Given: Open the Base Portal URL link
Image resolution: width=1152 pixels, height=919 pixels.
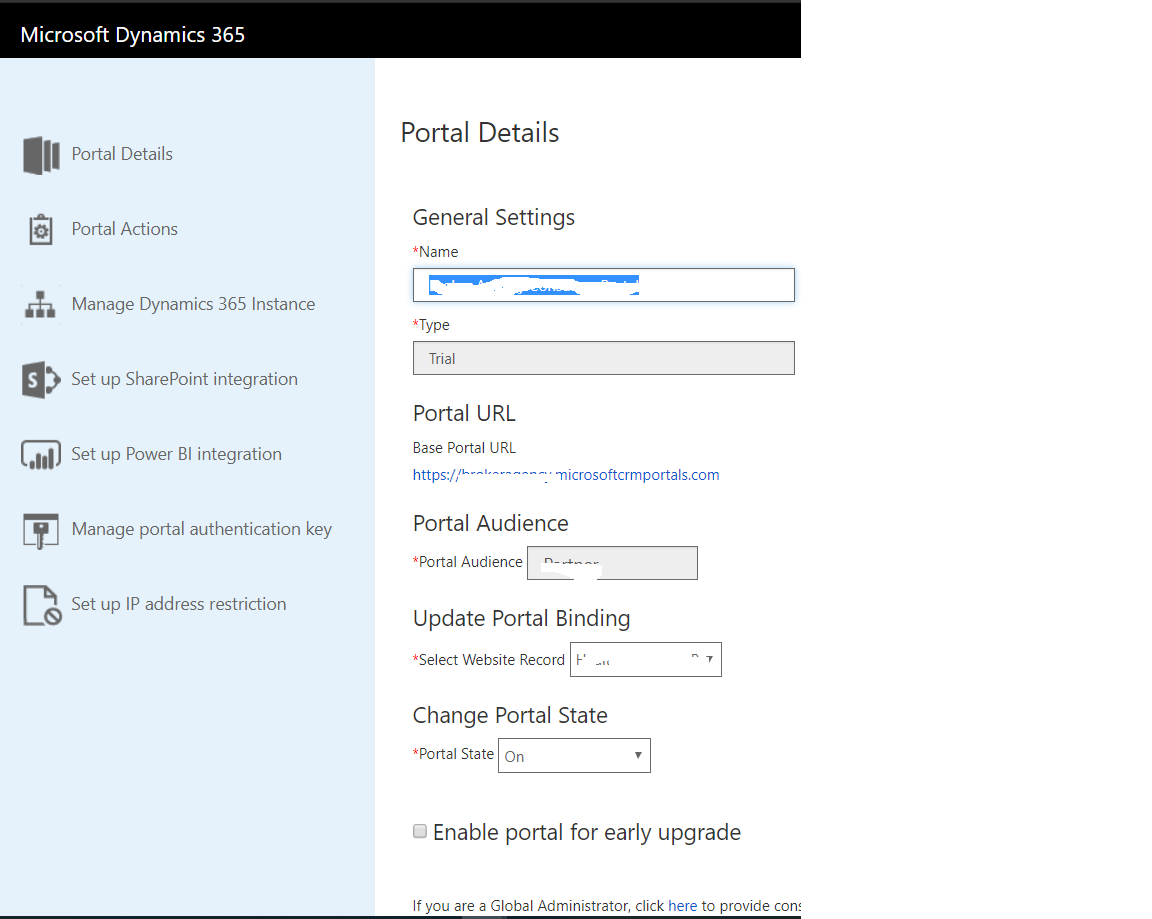Looking at the screenshot, I should tap(566, 475).
